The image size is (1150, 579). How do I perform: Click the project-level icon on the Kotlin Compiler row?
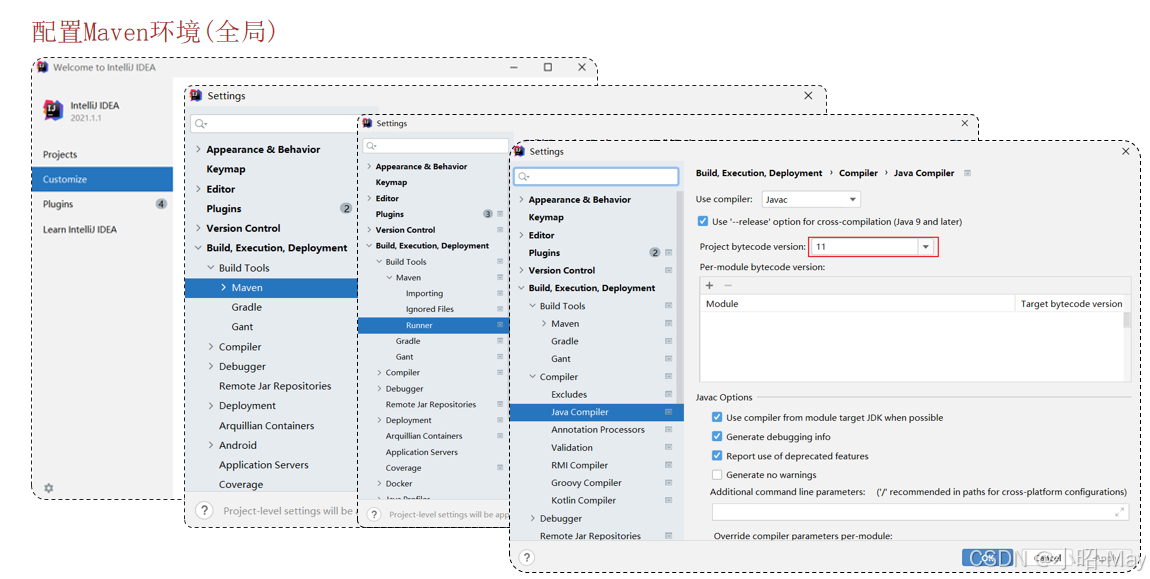(668, 500)
